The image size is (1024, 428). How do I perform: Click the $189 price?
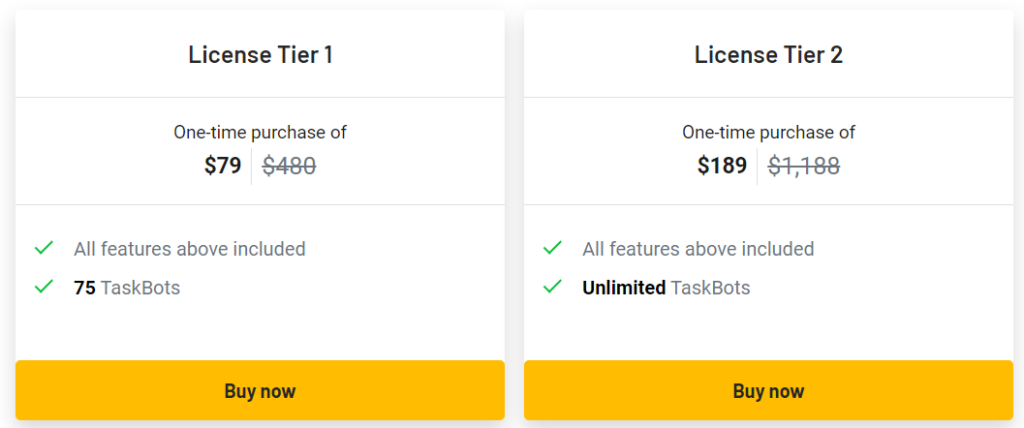[x=722, y=166]
